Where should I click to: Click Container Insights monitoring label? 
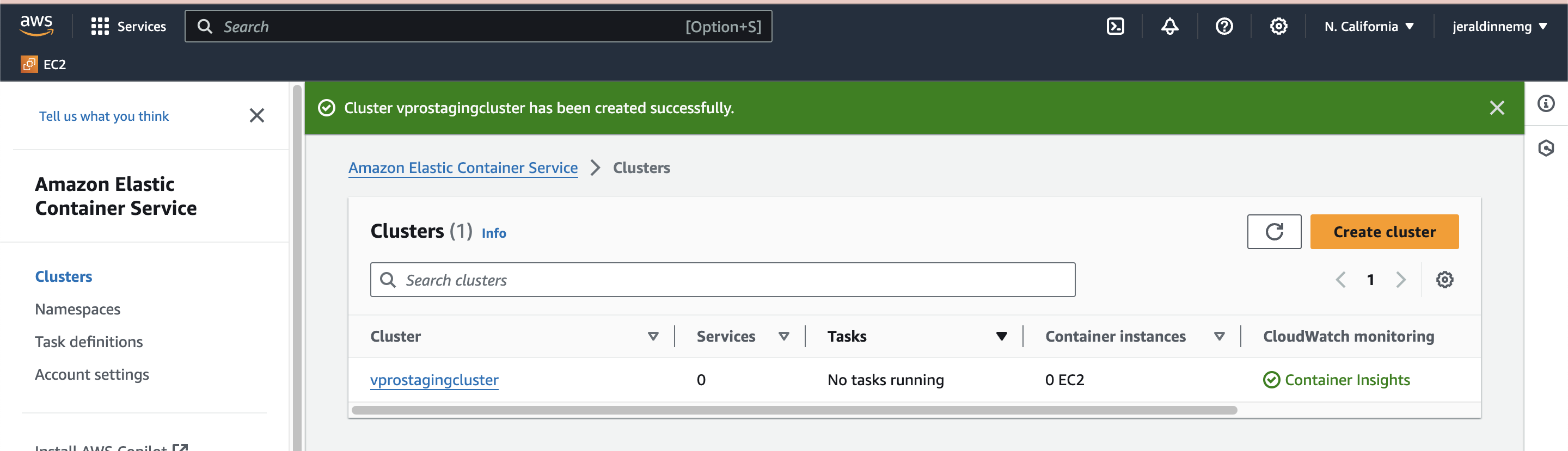(x=1347, y=380)
